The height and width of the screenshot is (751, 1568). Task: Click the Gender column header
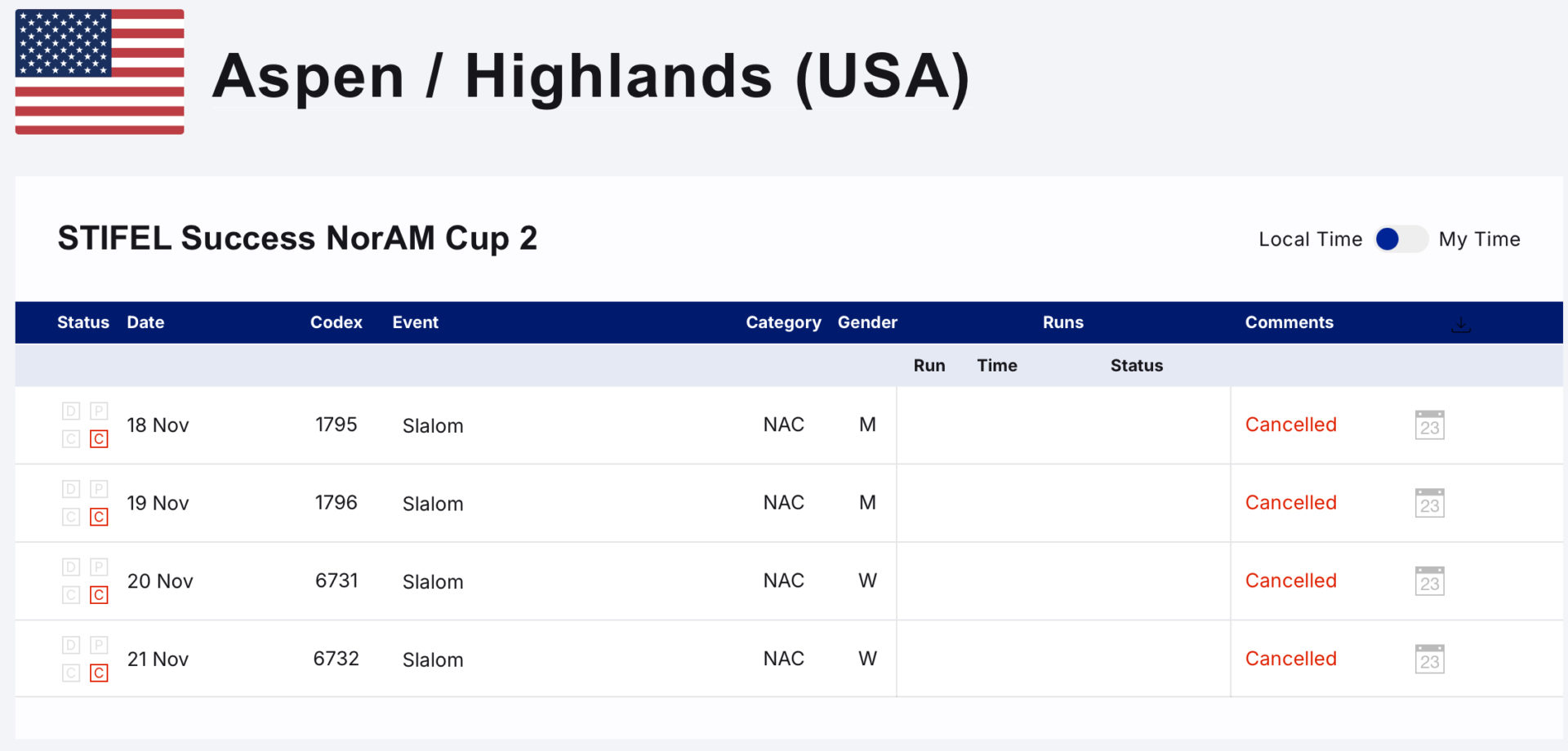[867, 322]
